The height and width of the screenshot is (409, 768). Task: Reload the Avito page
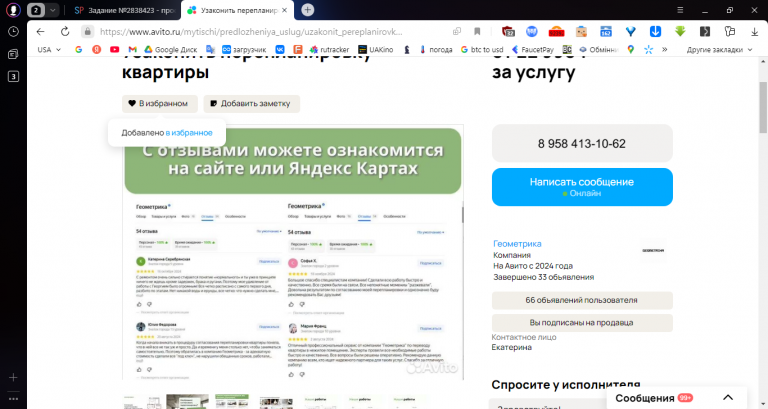point(65,32)
